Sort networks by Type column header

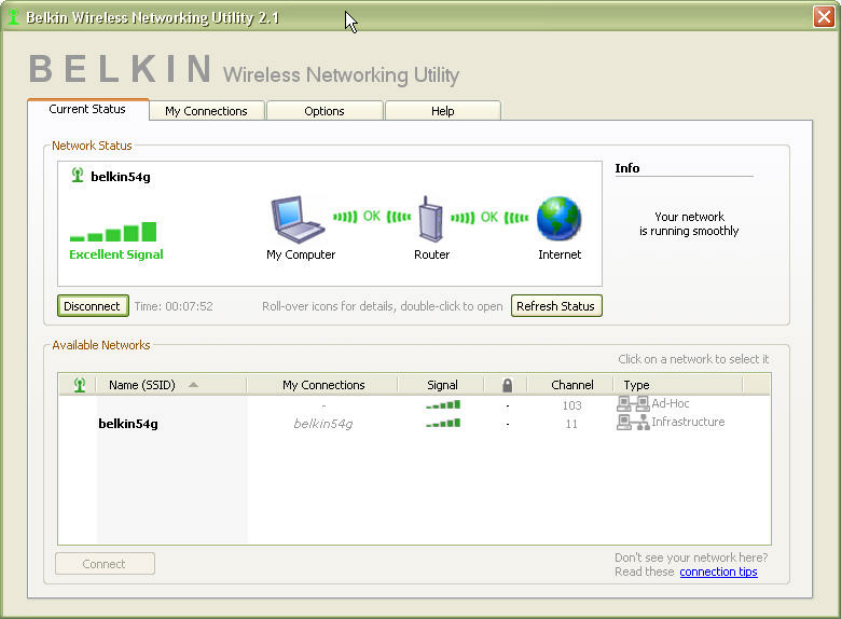pyautogui.click(x=678, y=385)
